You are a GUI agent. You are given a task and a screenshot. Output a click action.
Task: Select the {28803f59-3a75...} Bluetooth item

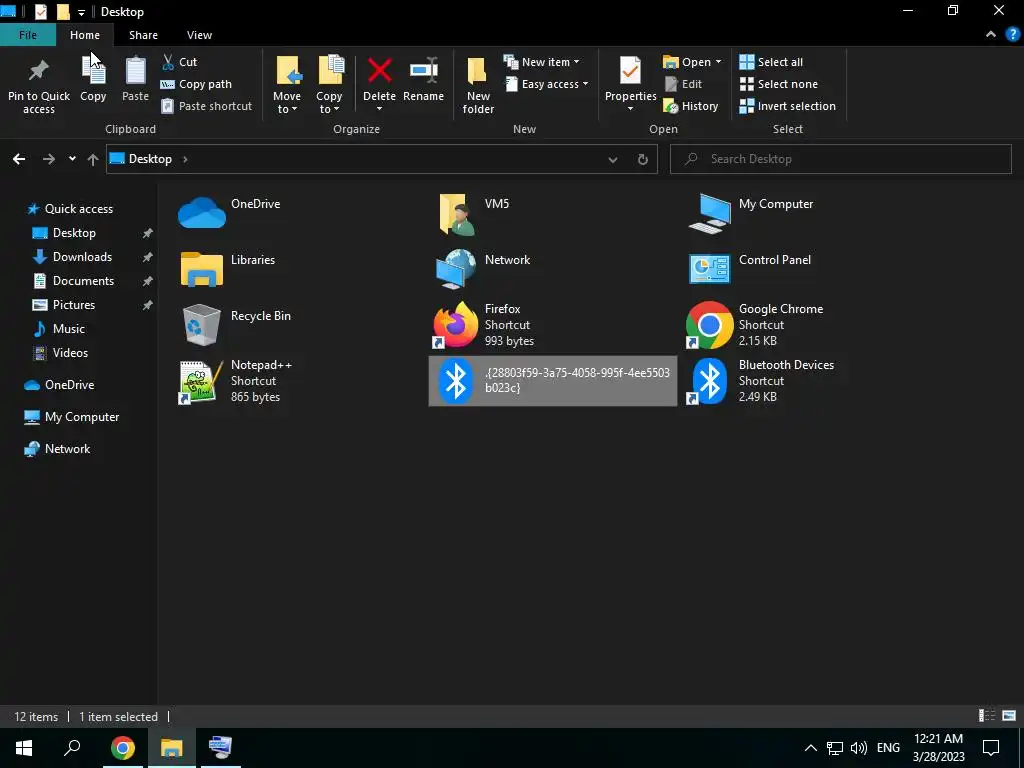coord(552,381)
